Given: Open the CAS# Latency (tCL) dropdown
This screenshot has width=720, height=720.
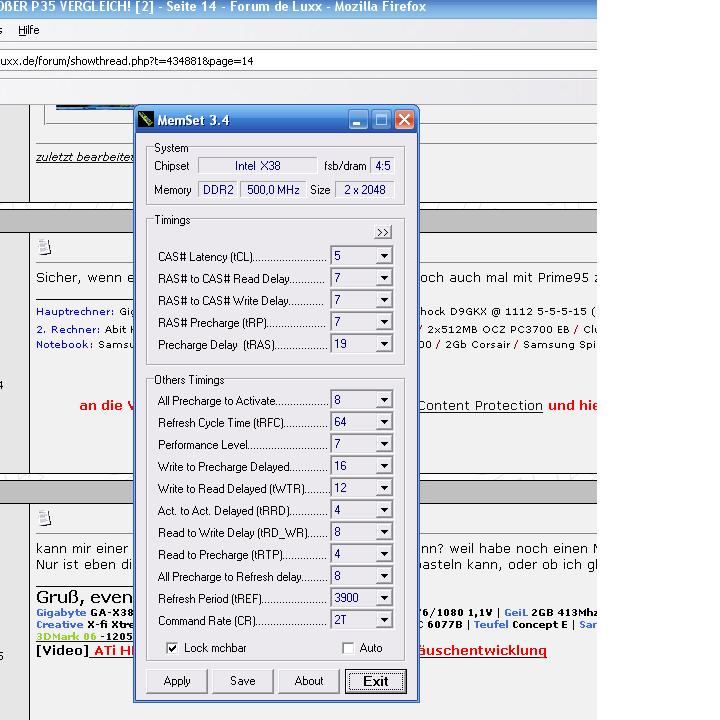Looking at the screenshot, I should (384, 256).
